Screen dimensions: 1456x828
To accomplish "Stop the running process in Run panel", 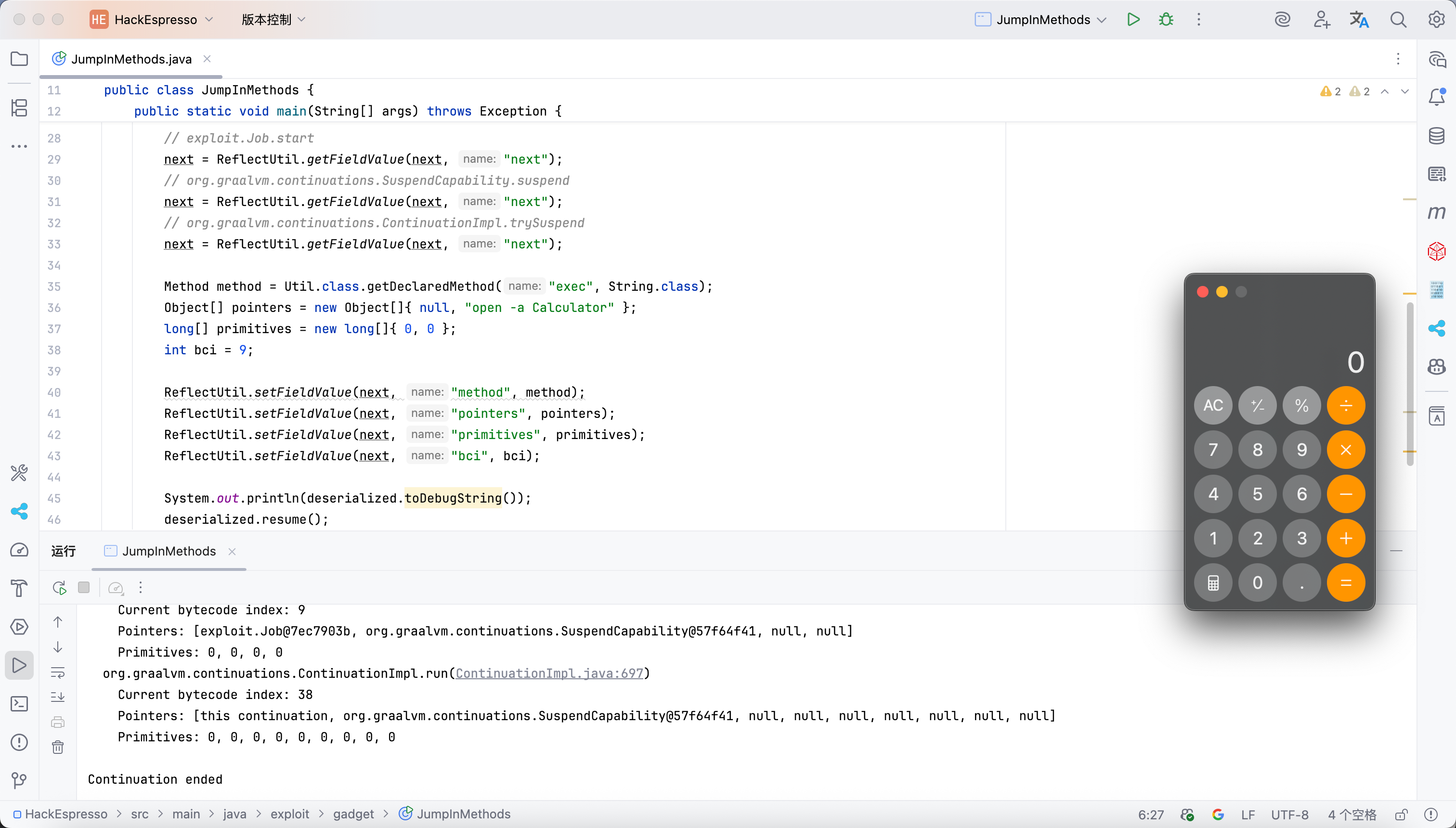I will tap(84, 587).
